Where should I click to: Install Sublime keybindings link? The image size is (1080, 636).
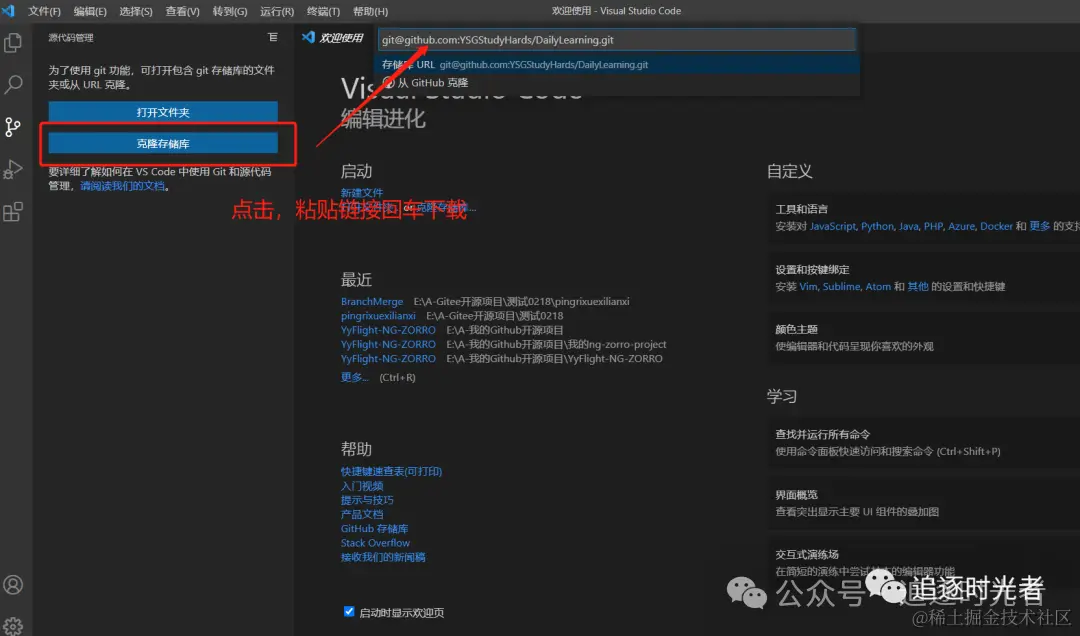click(x=841, y=287)
